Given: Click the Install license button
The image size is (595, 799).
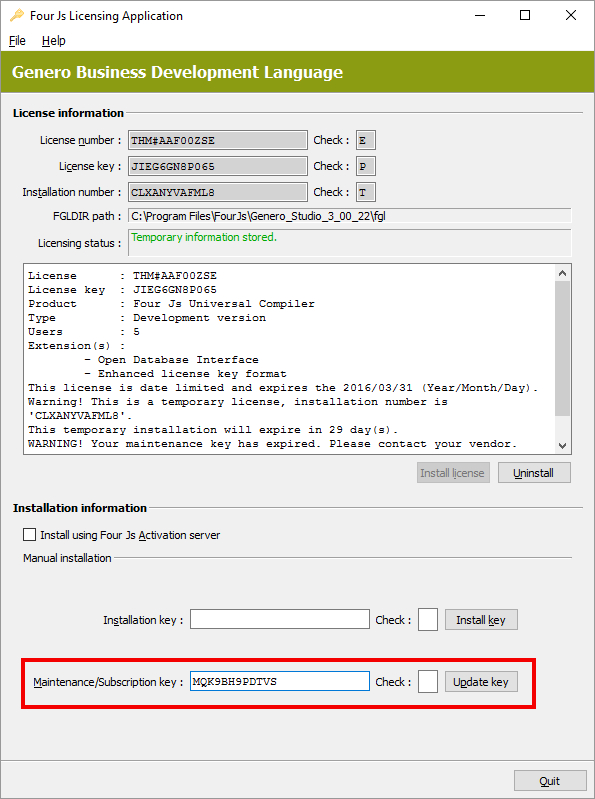Looking at the screenshot, I should (453, 473).
